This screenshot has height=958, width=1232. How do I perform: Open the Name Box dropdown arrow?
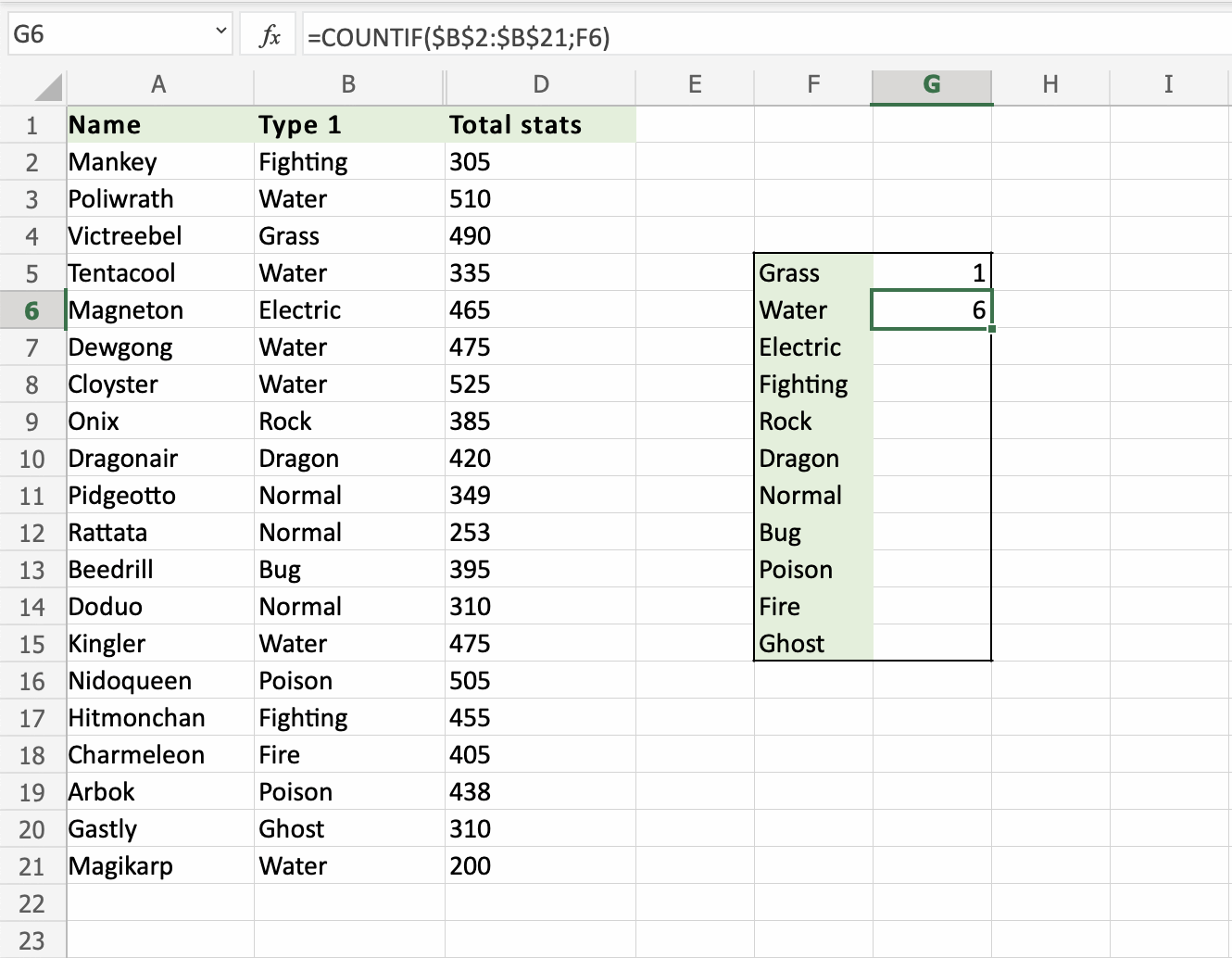point(221,32)
